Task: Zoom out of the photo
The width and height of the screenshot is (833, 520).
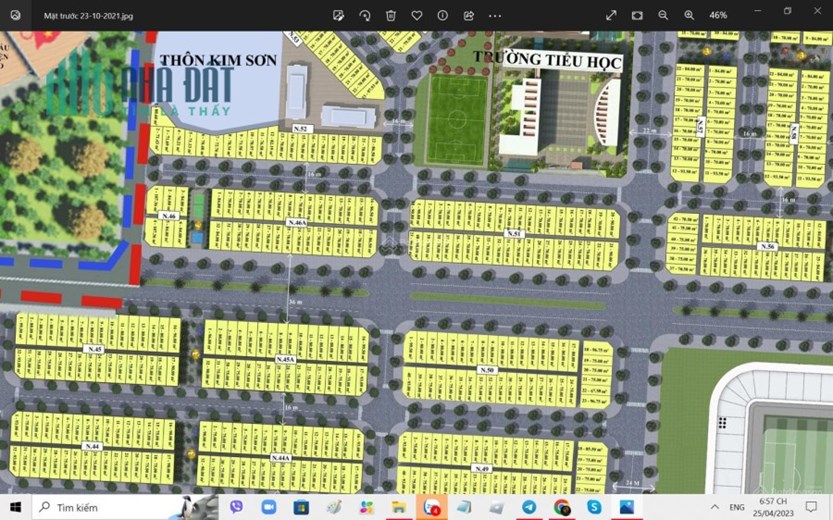Action: coord(663,15)
